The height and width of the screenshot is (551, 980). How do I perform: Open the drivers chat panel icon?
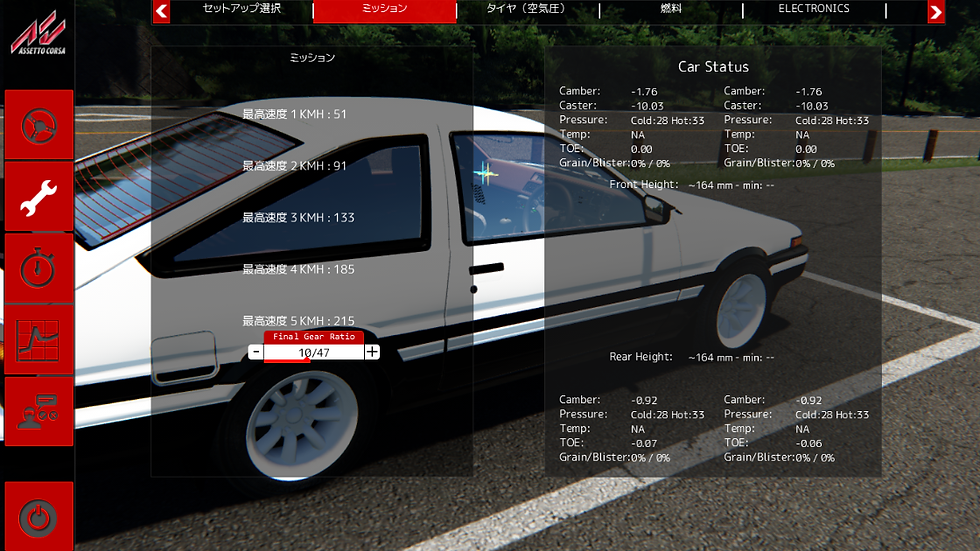tap(39, 411)
